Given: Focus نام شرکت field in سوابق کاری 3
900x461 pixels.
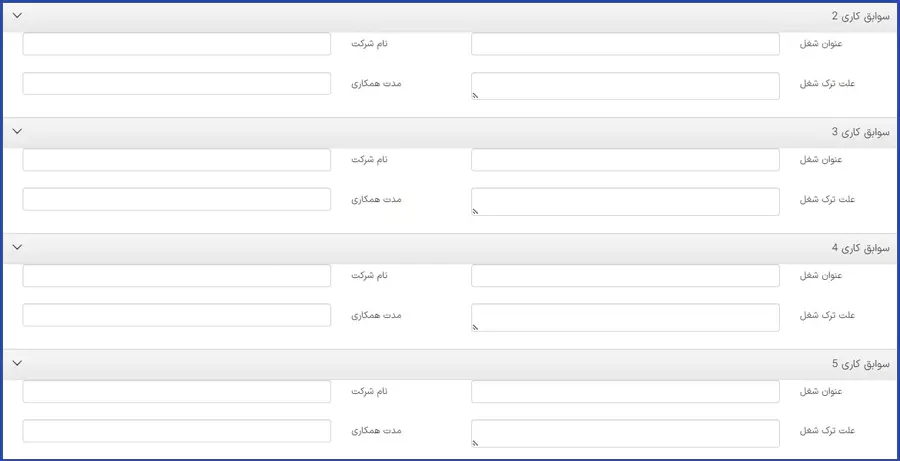Looking at the screenshot, I should (176, 160).
